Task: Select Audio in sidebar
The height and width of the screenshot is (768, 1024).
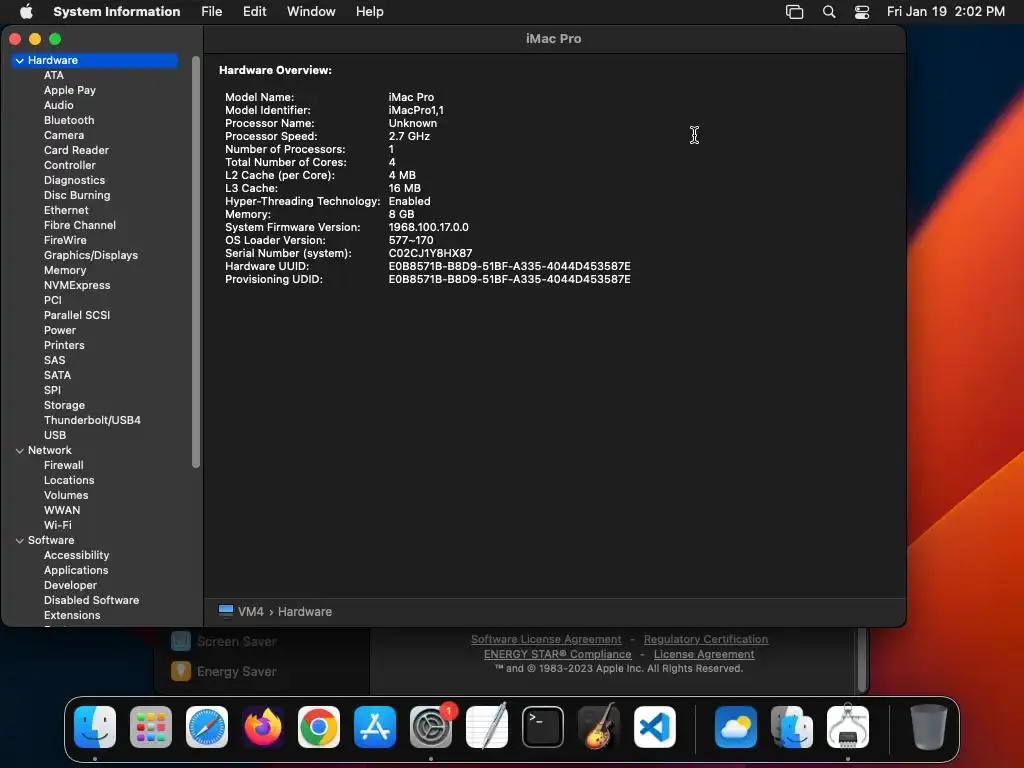Action: [x=59, y=105]
